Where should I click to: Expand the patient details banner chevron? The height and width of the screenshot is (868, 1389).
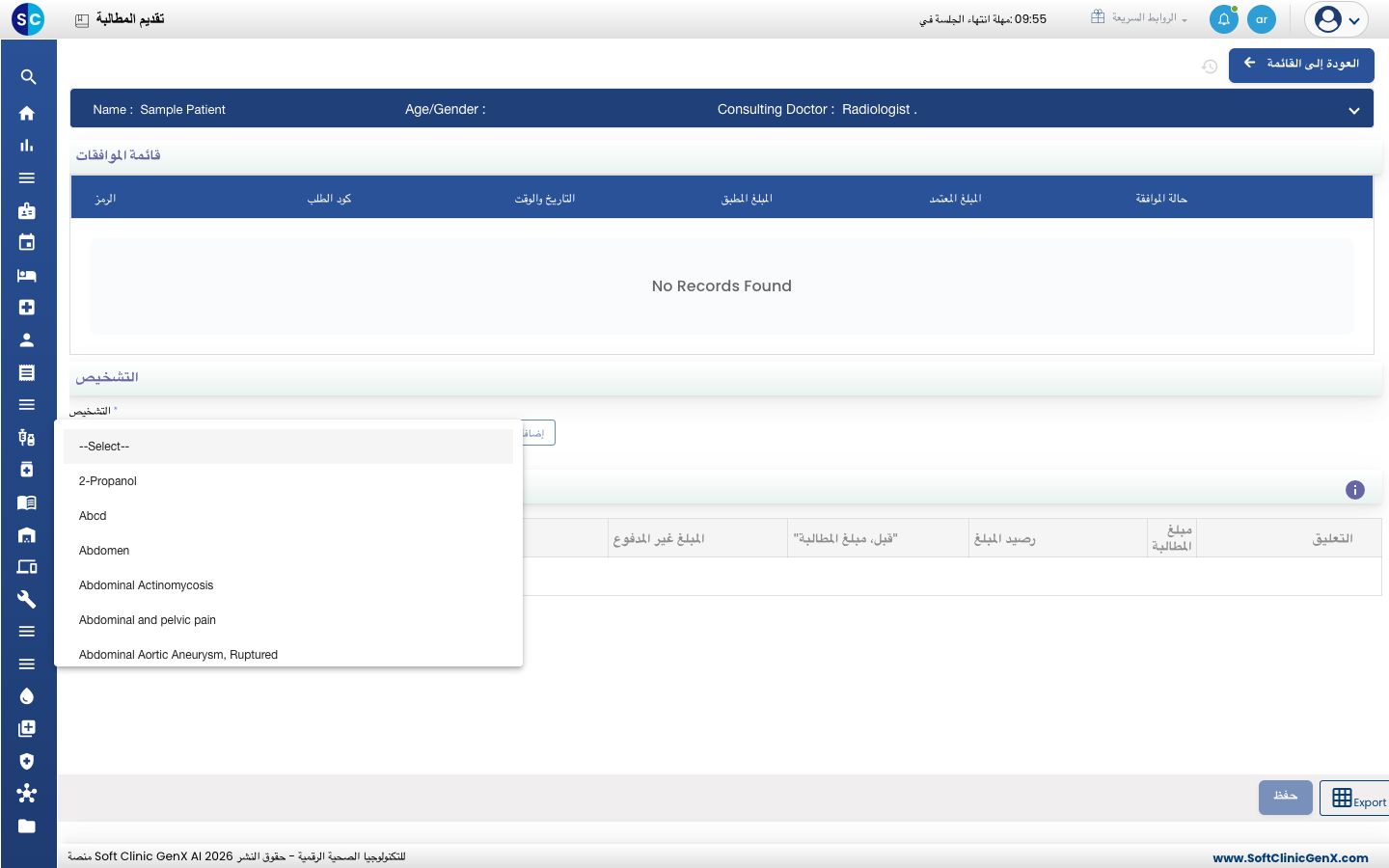(1354, 111)
